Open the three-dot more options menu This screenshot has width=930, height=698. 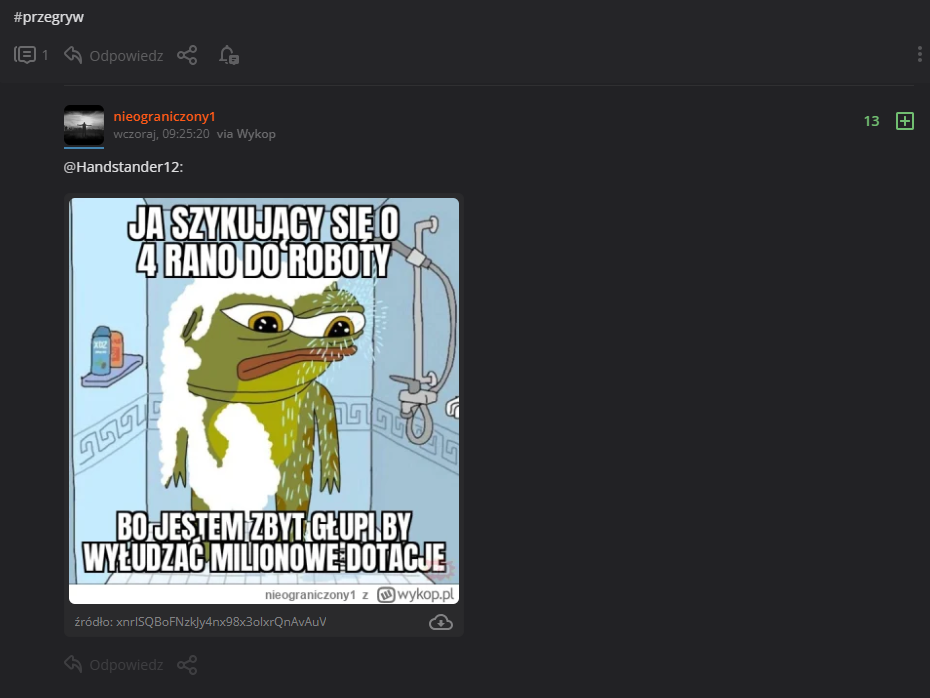[x=919, y=55]
